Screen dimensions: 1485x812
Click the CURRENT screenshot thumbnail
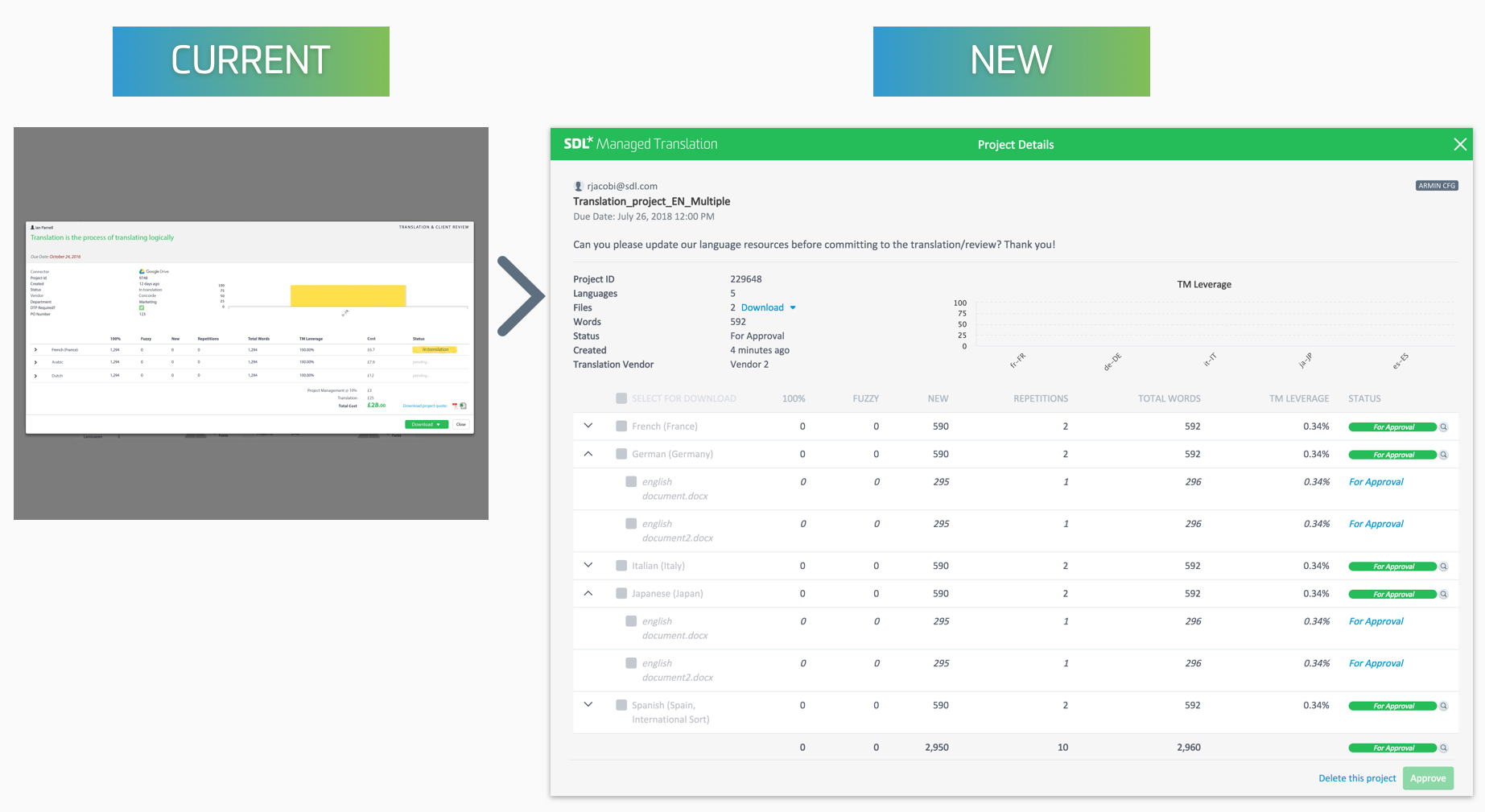[x=251, y=324]
